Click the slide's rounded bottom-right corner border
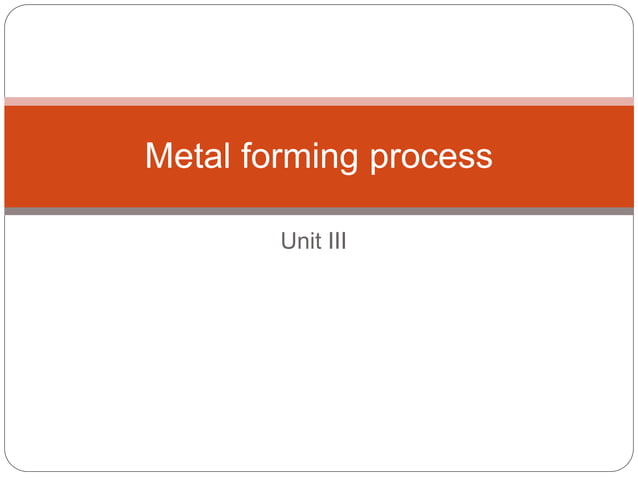 coord(627,465)
